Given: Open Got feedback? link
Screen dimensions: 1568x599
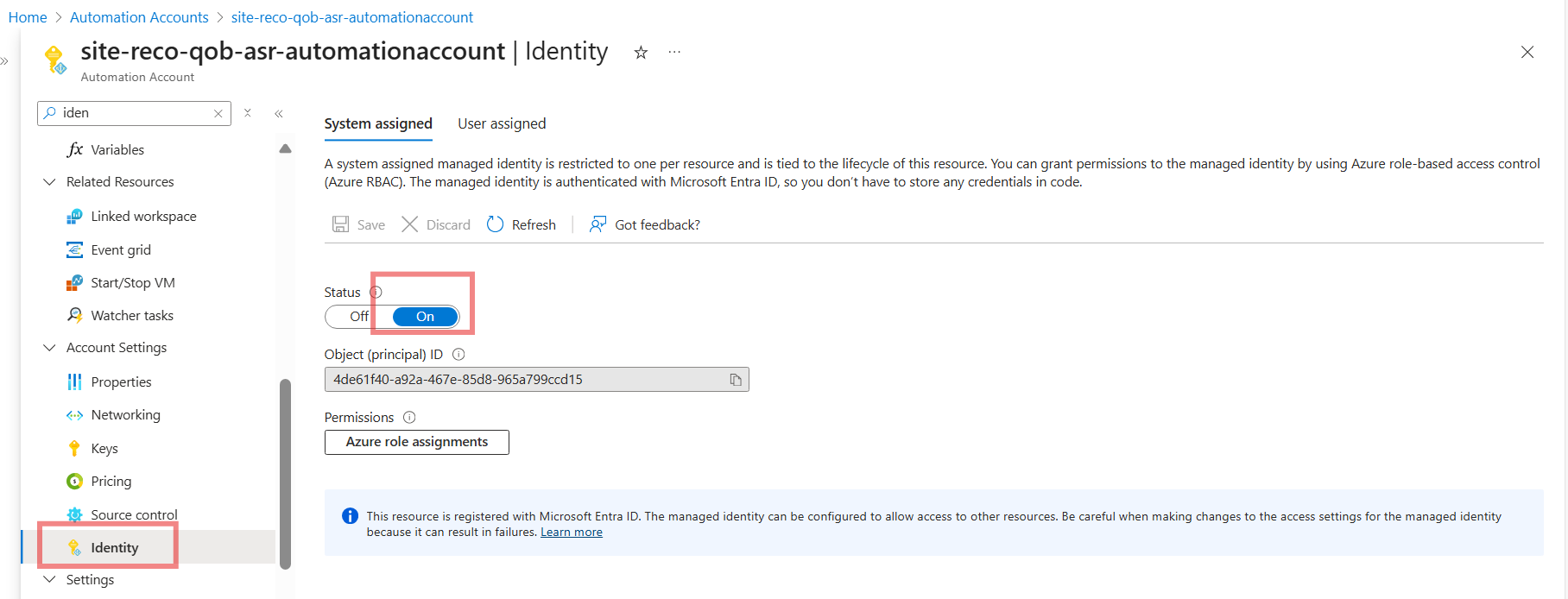Looking at the screenshot, I should tap(644, 224).
